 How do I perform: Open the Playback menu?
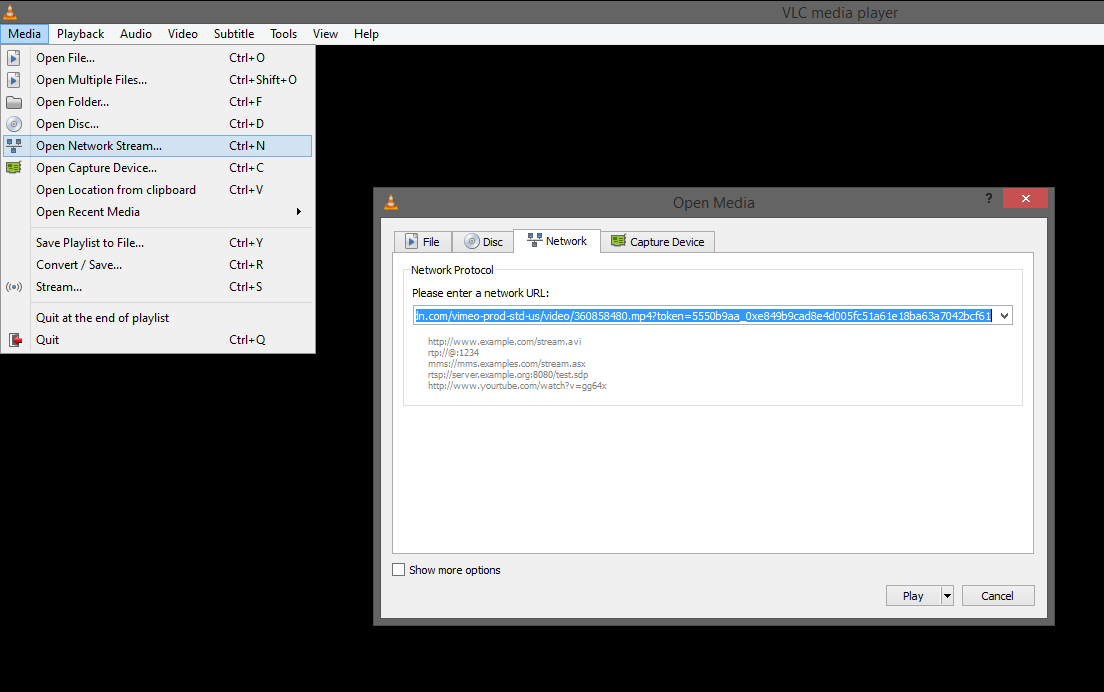tap(80, 34)
